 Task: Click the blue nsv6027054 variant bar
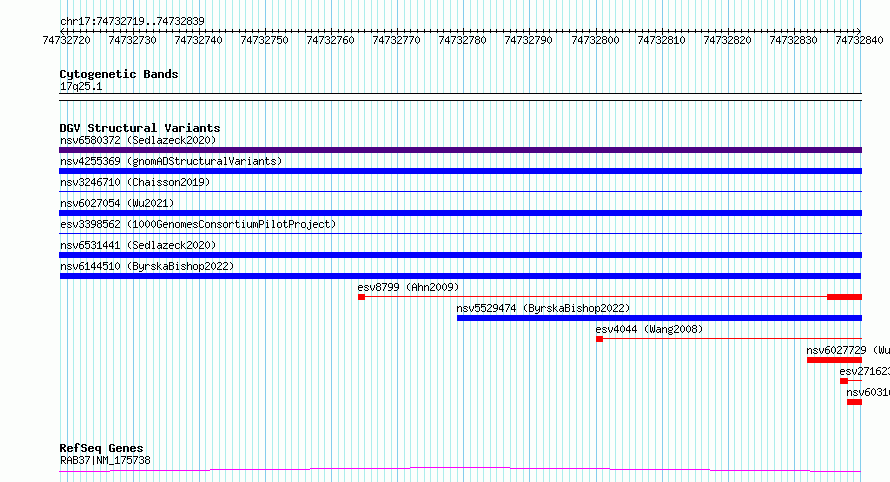click(x=460, y=213)
